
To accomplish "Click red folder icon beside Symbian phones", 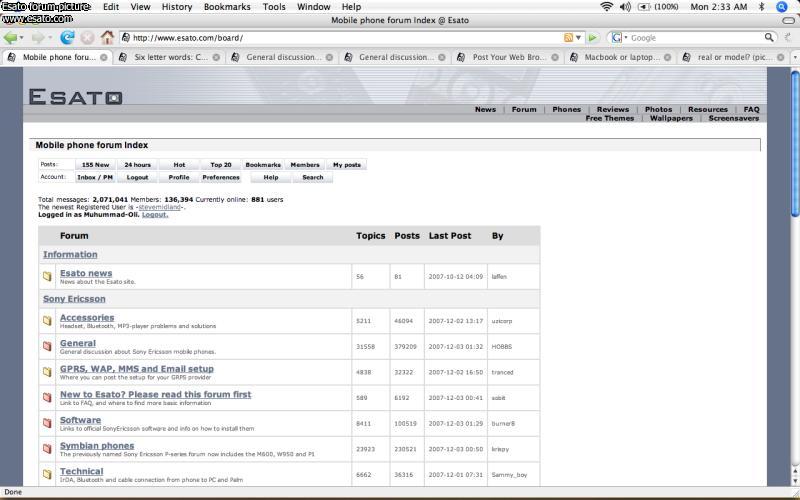I will click(47, 448).
